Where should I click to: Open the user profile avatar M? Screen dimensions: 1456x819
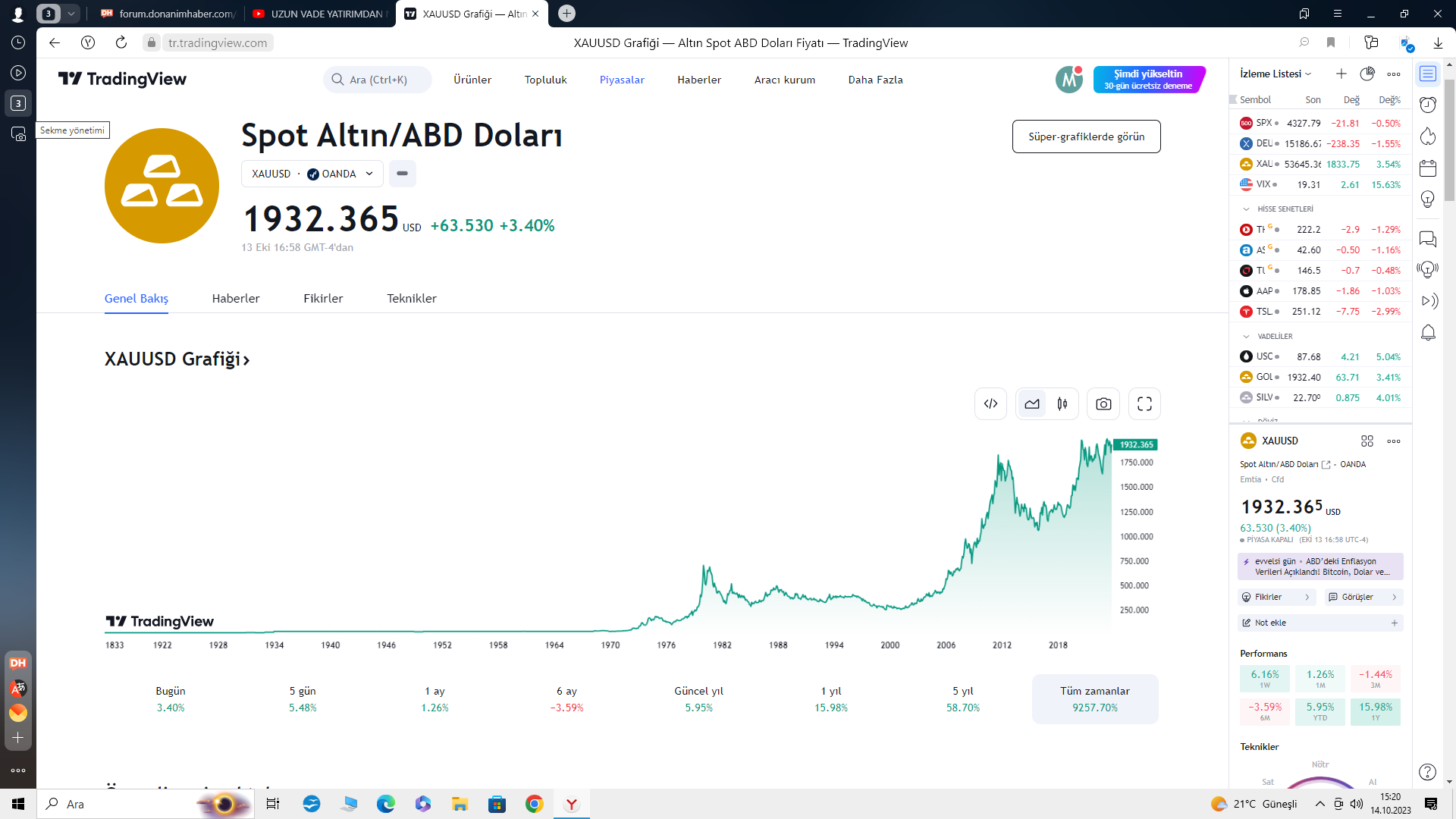point(1068,79)
